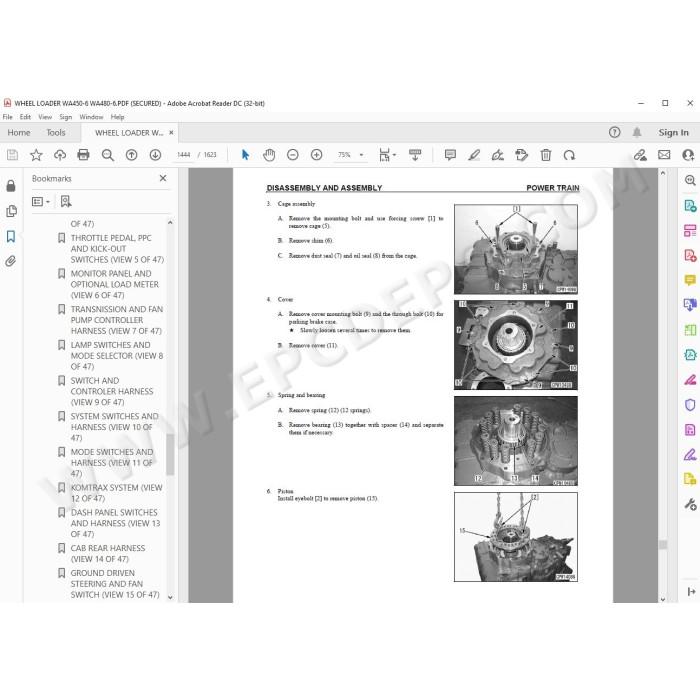This screenshot has width=700, height=700.
Task: Expand the bookmarks options menu
Action: click(x=41, y=202)
